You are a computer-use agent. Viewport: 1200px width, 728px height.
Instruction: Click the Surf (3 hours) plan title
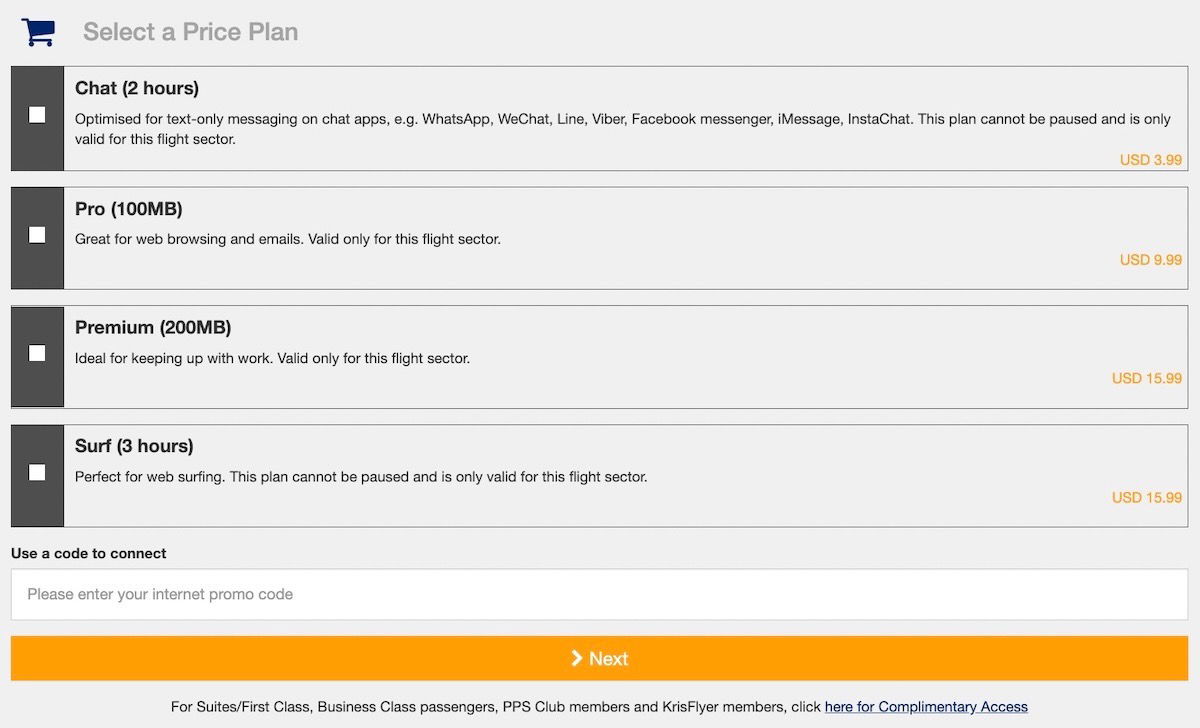click(134, 446)
